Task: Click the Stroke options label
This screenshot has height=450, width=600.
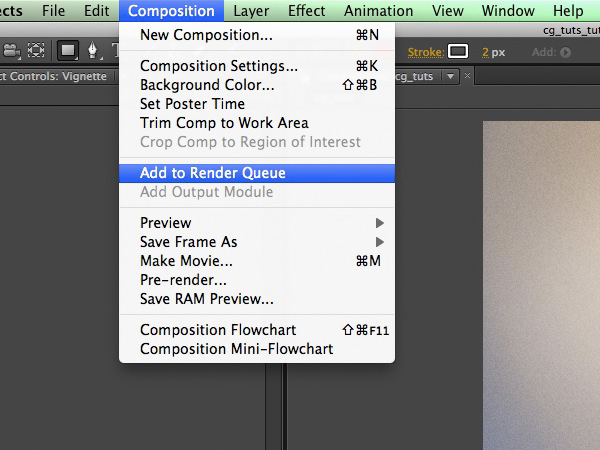Action: tap(426, 52)
